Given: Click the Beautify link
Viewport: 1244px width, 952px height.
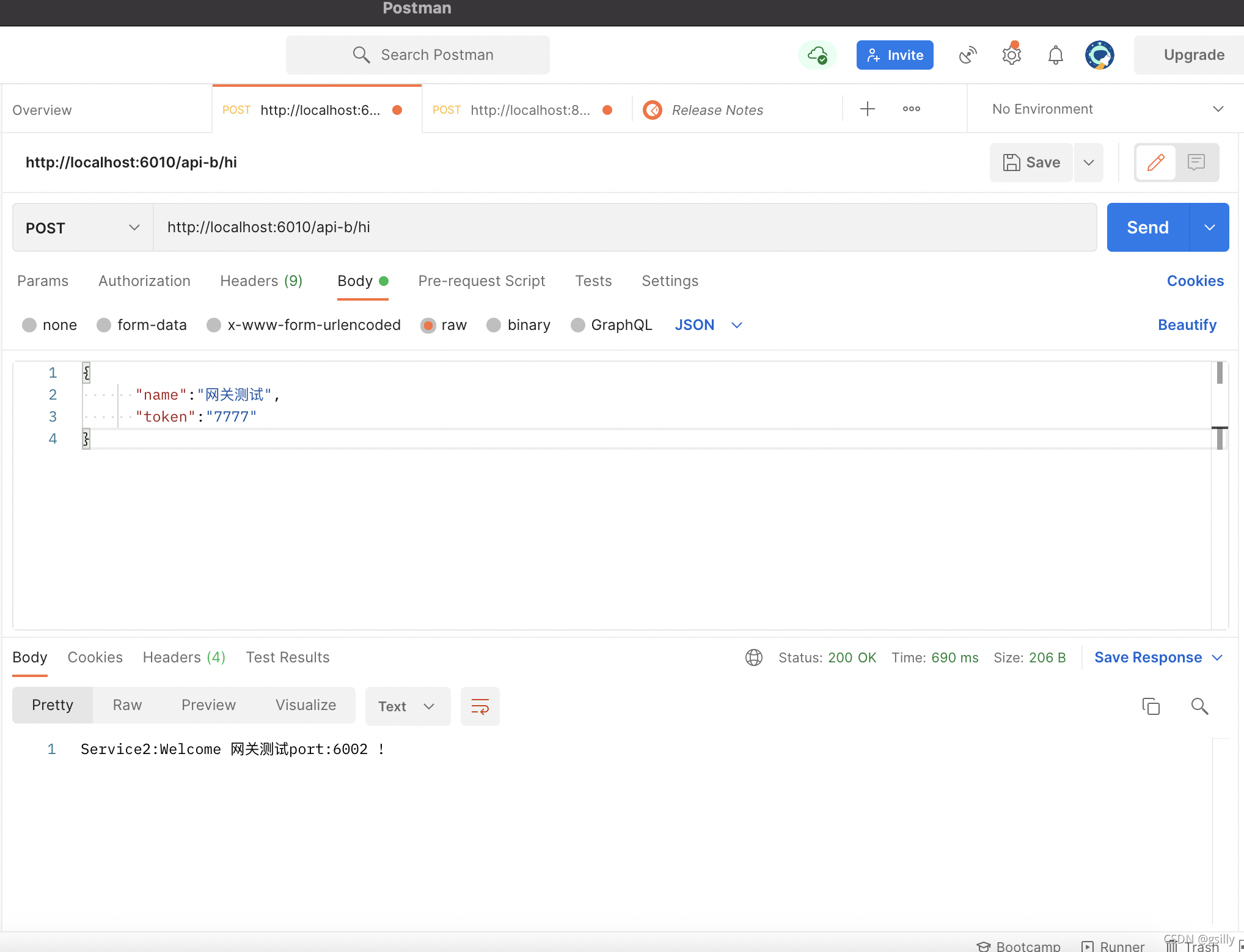Looking at the screenshot, I should (x=1187, y=325).
